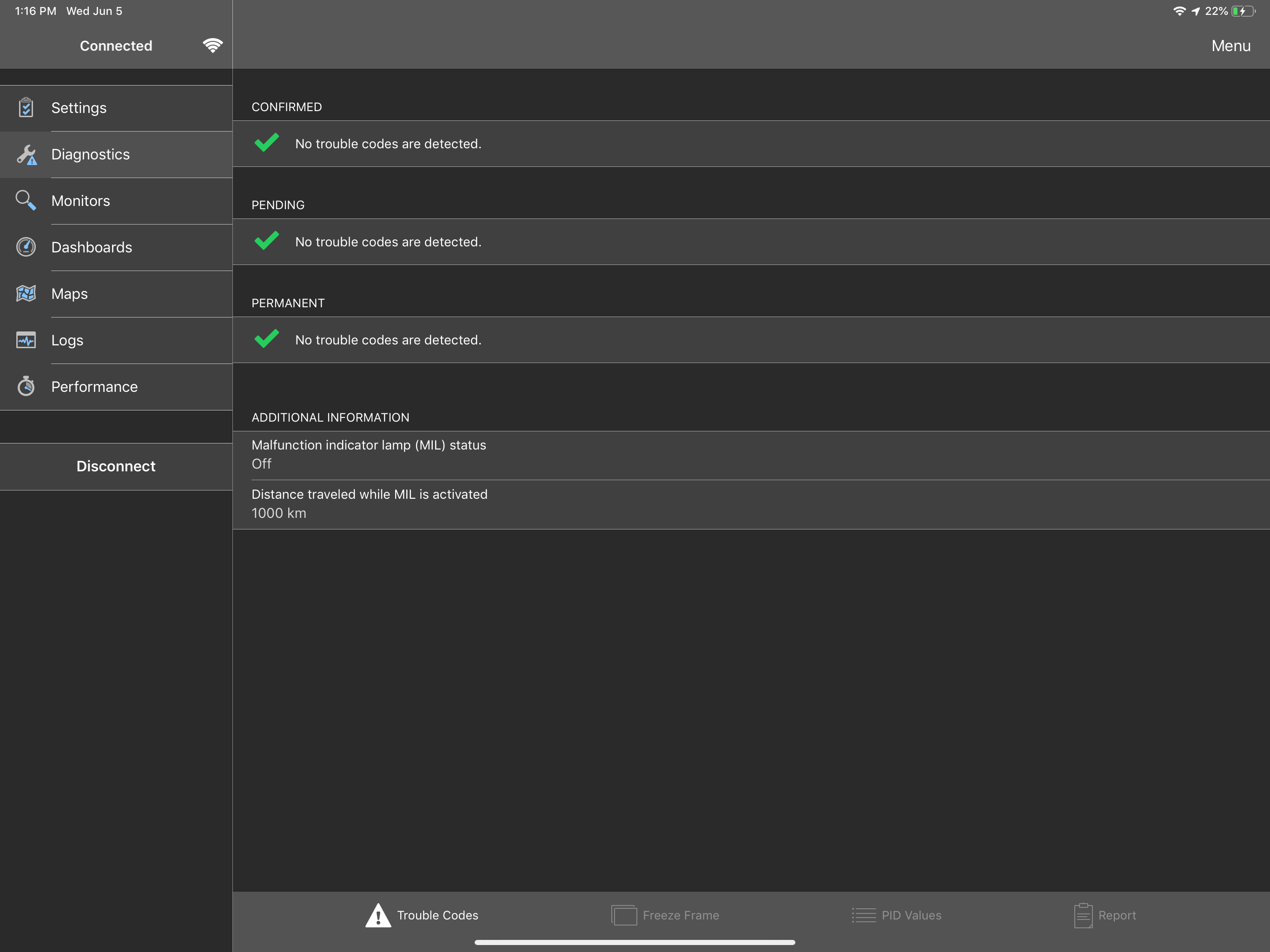
Task: Tap the Connected status title
Action: click(x=116, y=46)
